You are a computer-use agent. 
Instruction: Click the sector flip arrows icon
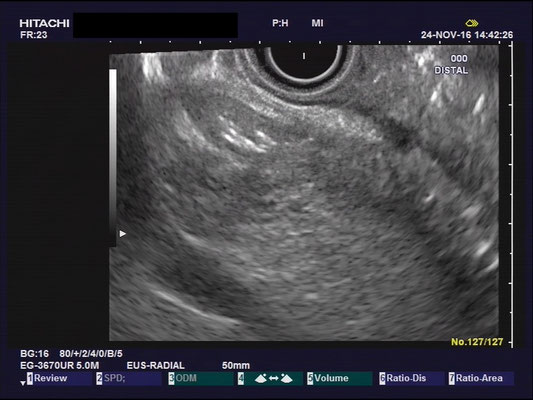coord(273,378)
